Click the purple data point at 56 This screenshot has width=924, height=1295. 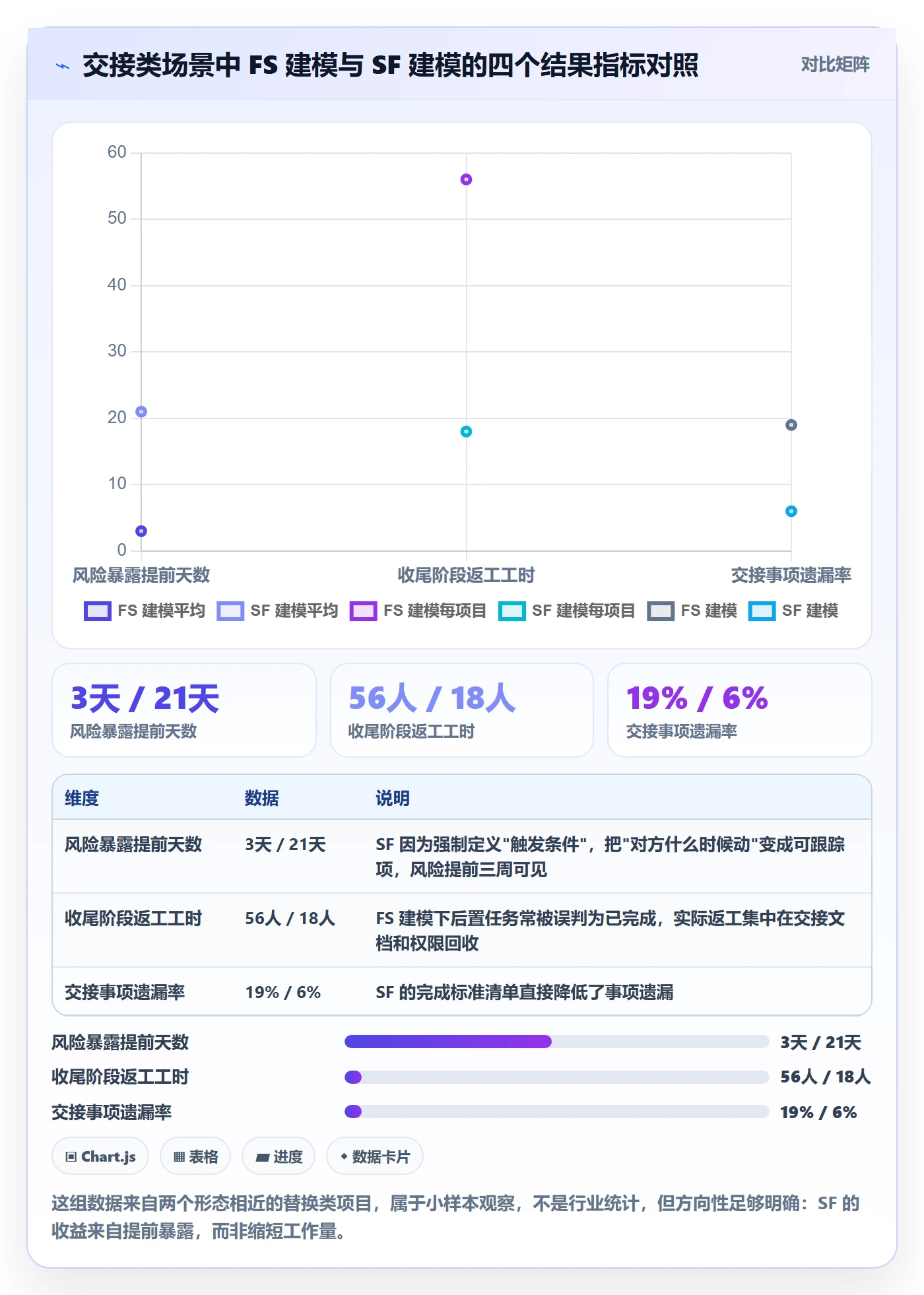coord(466,180)
